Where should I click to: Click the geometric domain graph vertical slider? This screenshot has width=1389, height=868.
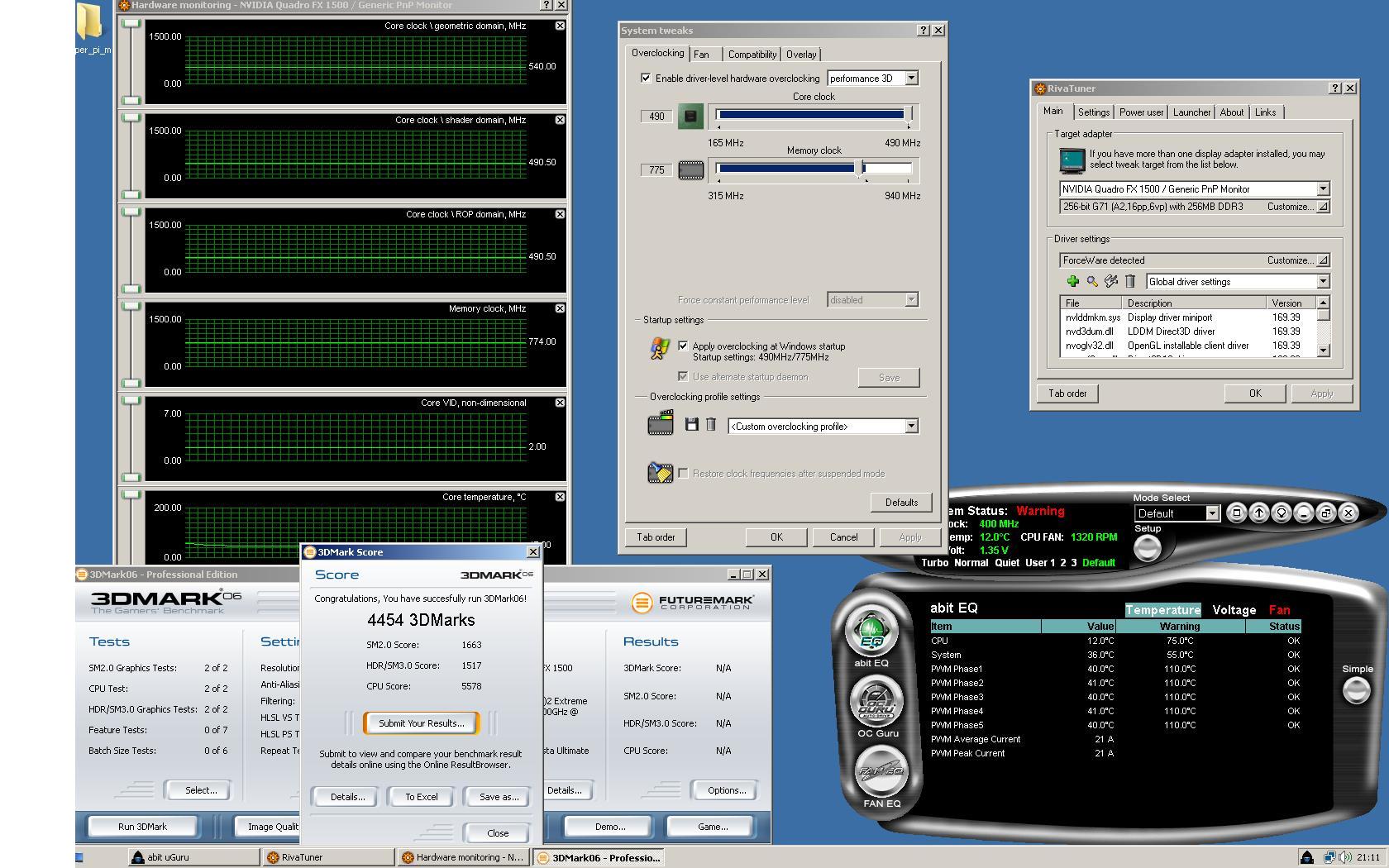coord(131,61)
